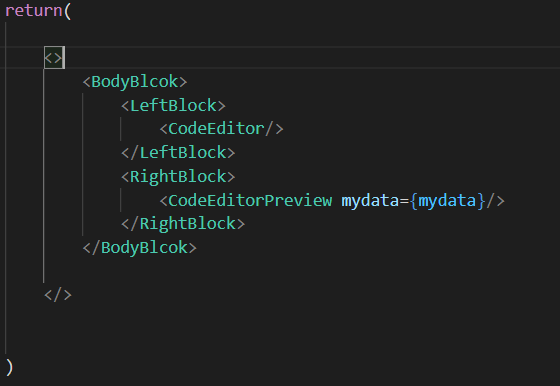Click the return keyword
This screenshot has height=386, width=560.
(x=34, y=10)
